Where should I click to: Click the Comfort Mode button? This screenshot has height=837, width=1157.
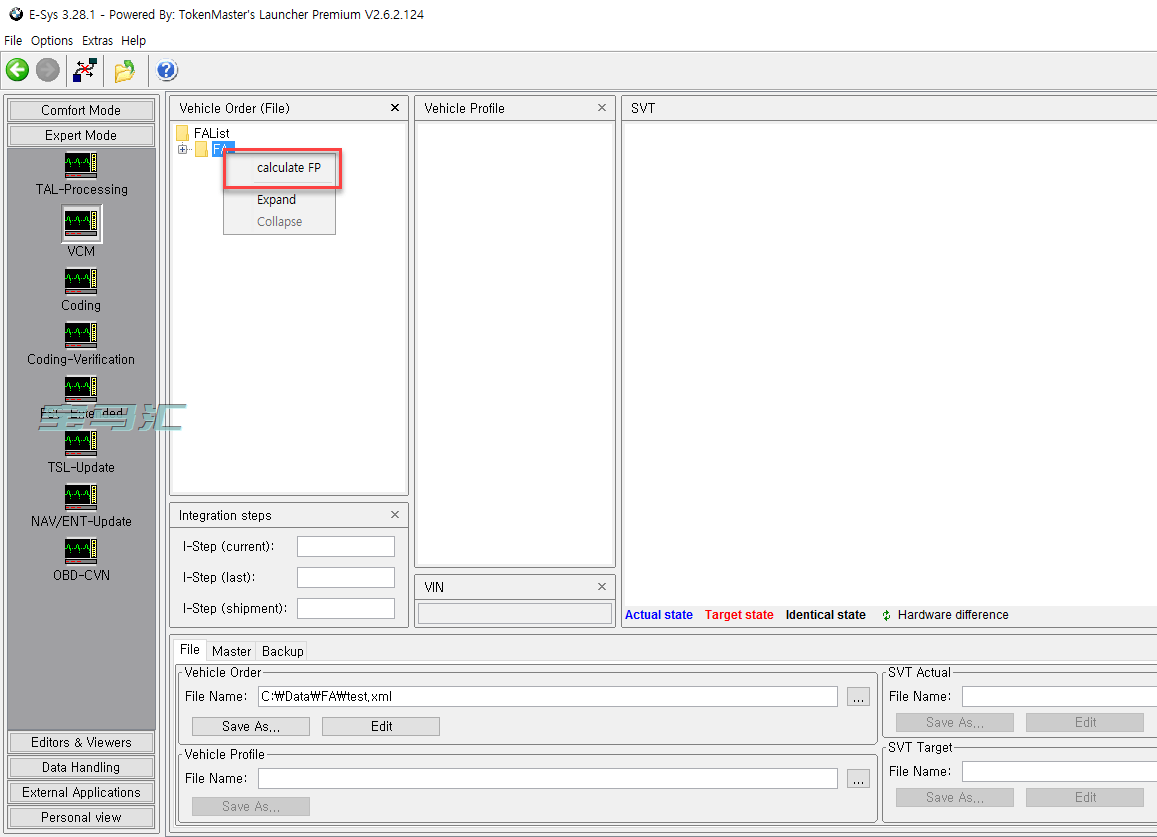click(x=81, y=110)
